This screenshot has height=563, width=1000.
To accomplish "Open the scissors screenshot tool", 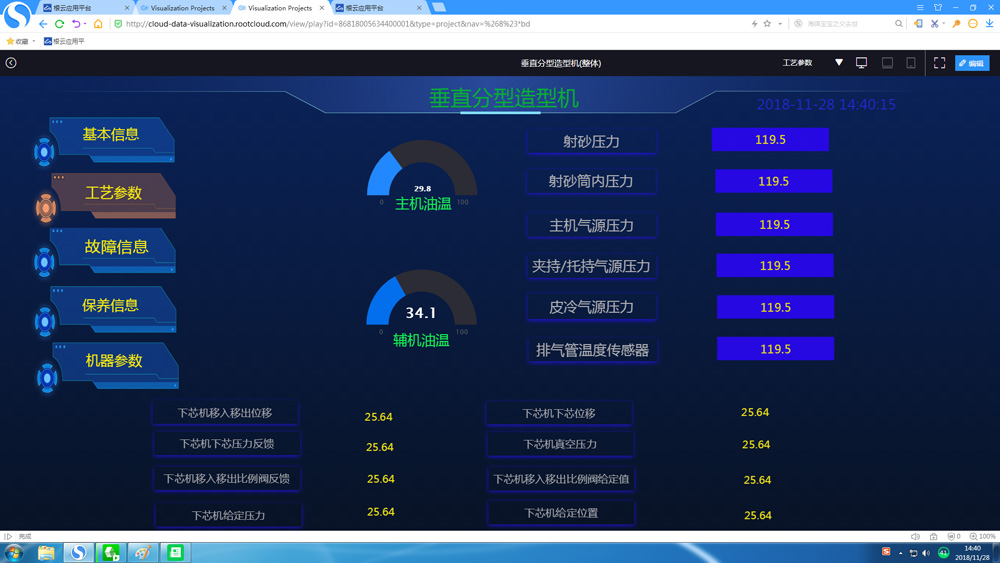I will pos(933,24).
